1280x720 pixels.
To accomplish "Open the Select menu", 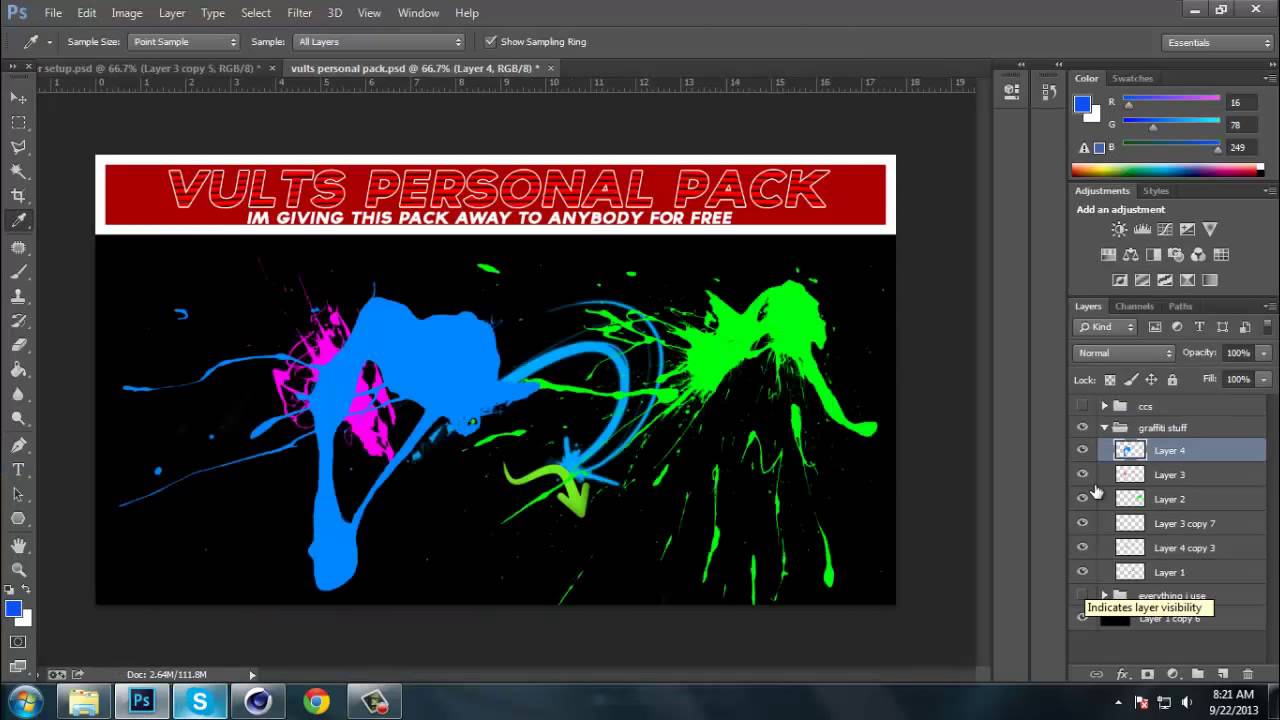I will click(x=256, y=13).
